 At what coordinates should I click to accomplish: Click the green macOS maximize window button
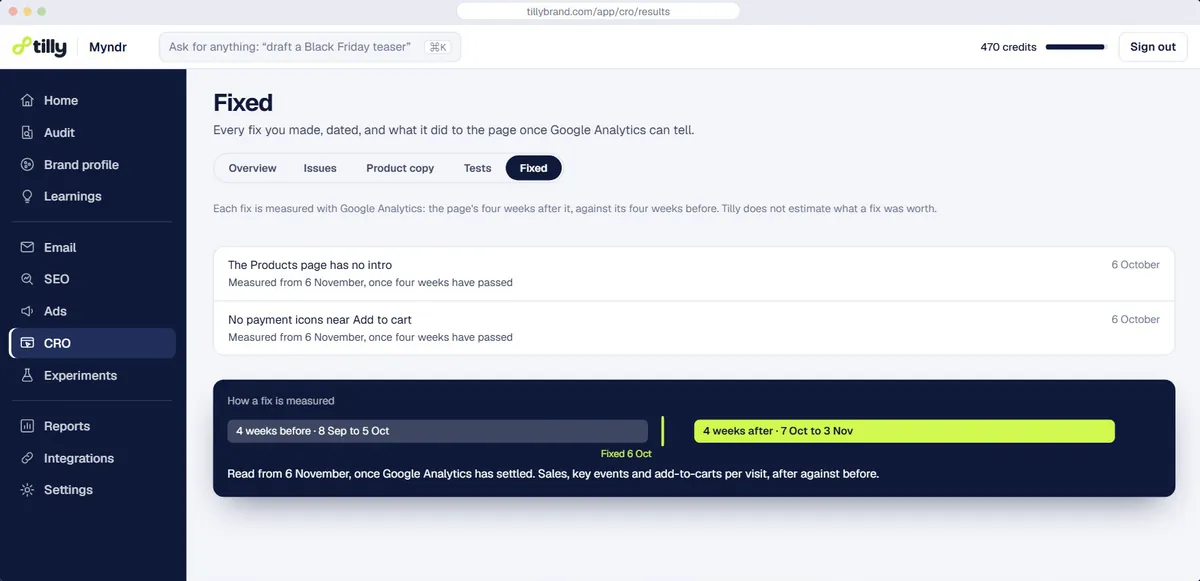tap(41, 11)
